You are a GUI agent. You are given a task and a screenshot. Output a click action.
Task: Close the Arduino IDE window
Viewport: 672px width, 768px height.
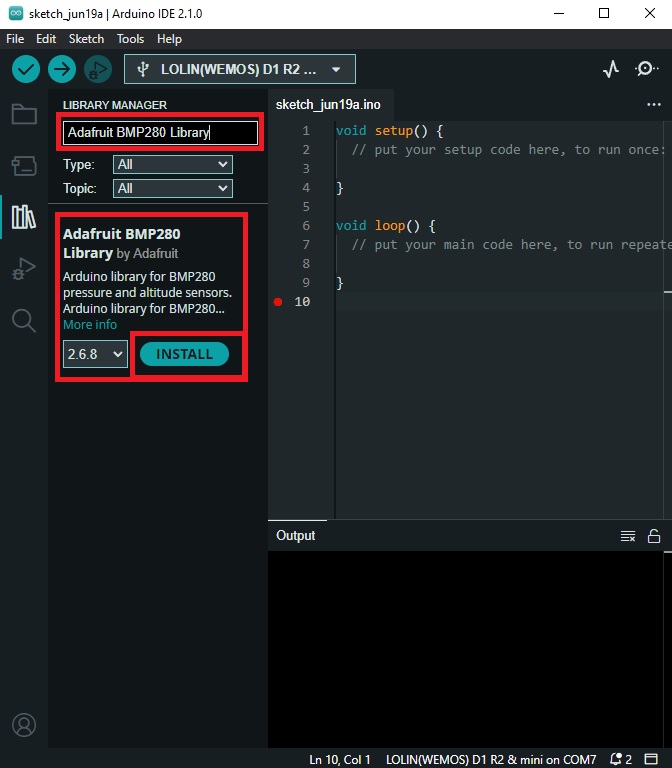(x=649, y=13)
